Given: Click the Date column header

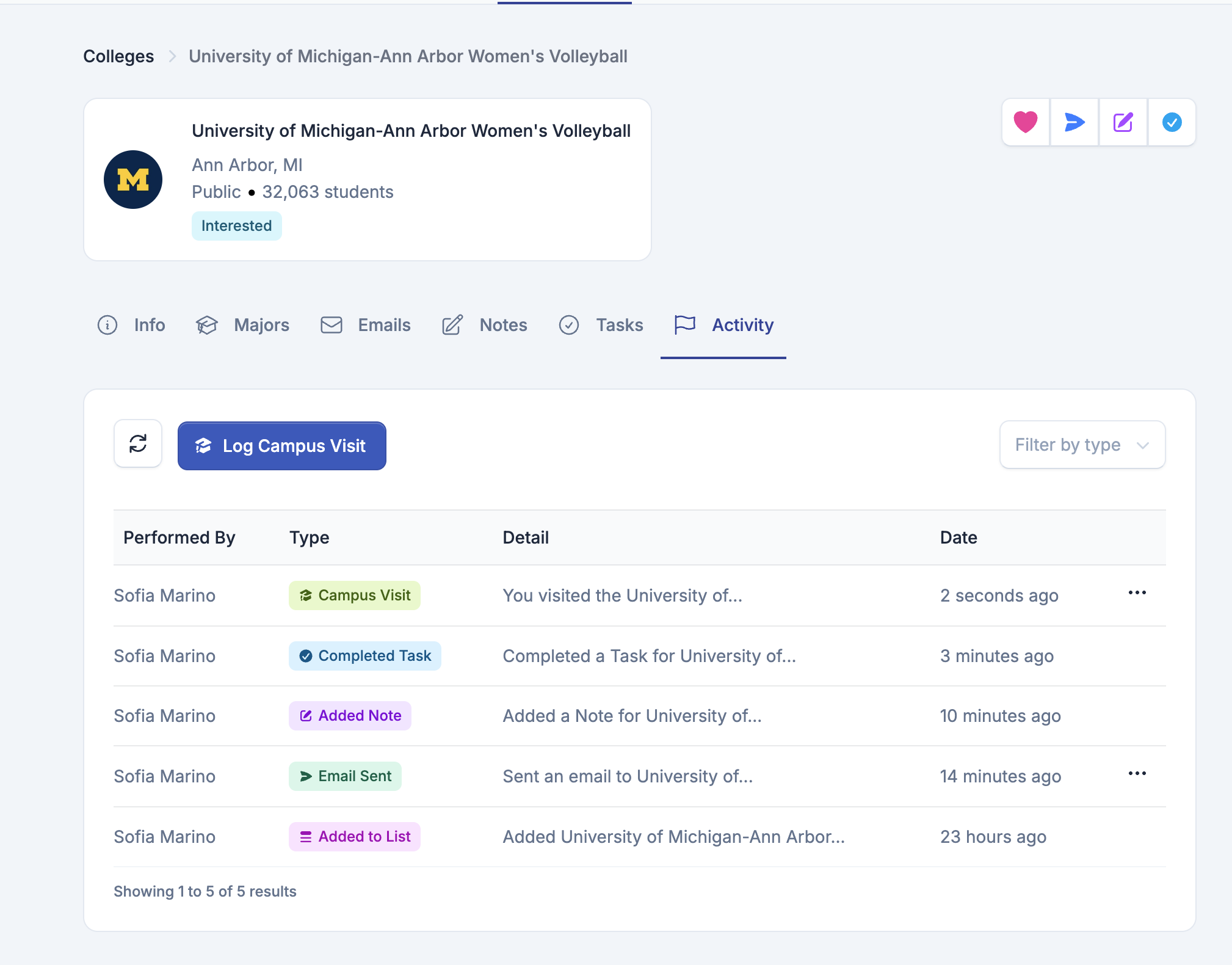Looking at the screenshot, I should [958, 537].
